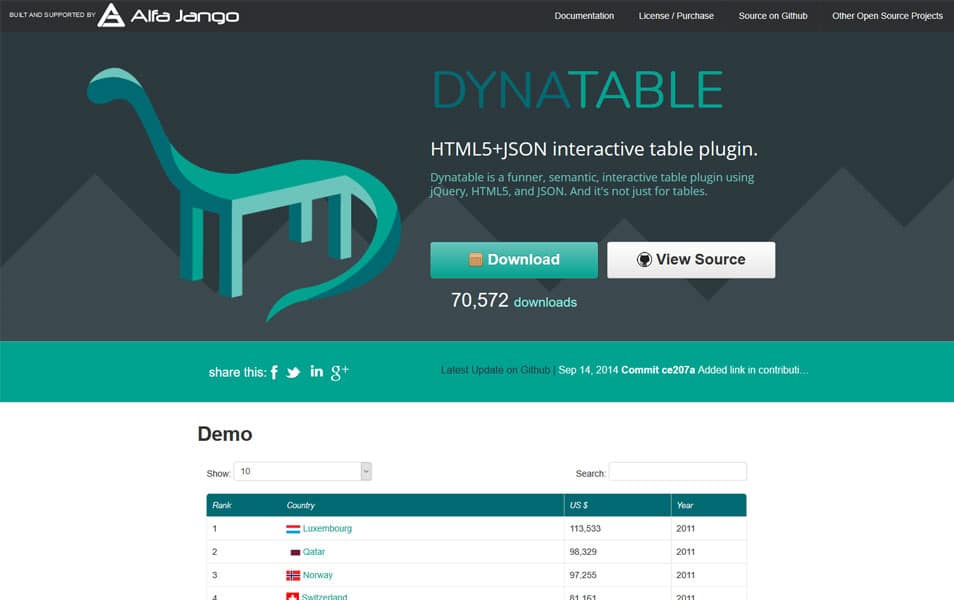Click the Qatar flag icon
The image size is (954, 600).
click(295, 552)
